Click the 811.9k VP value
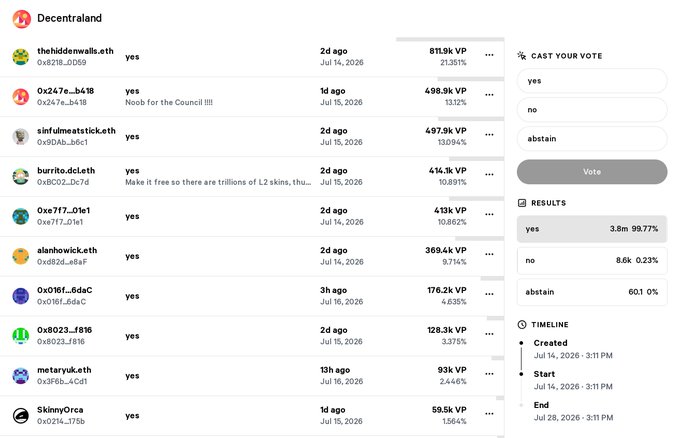Screen dimensions: 680x438 click(448, 51)
